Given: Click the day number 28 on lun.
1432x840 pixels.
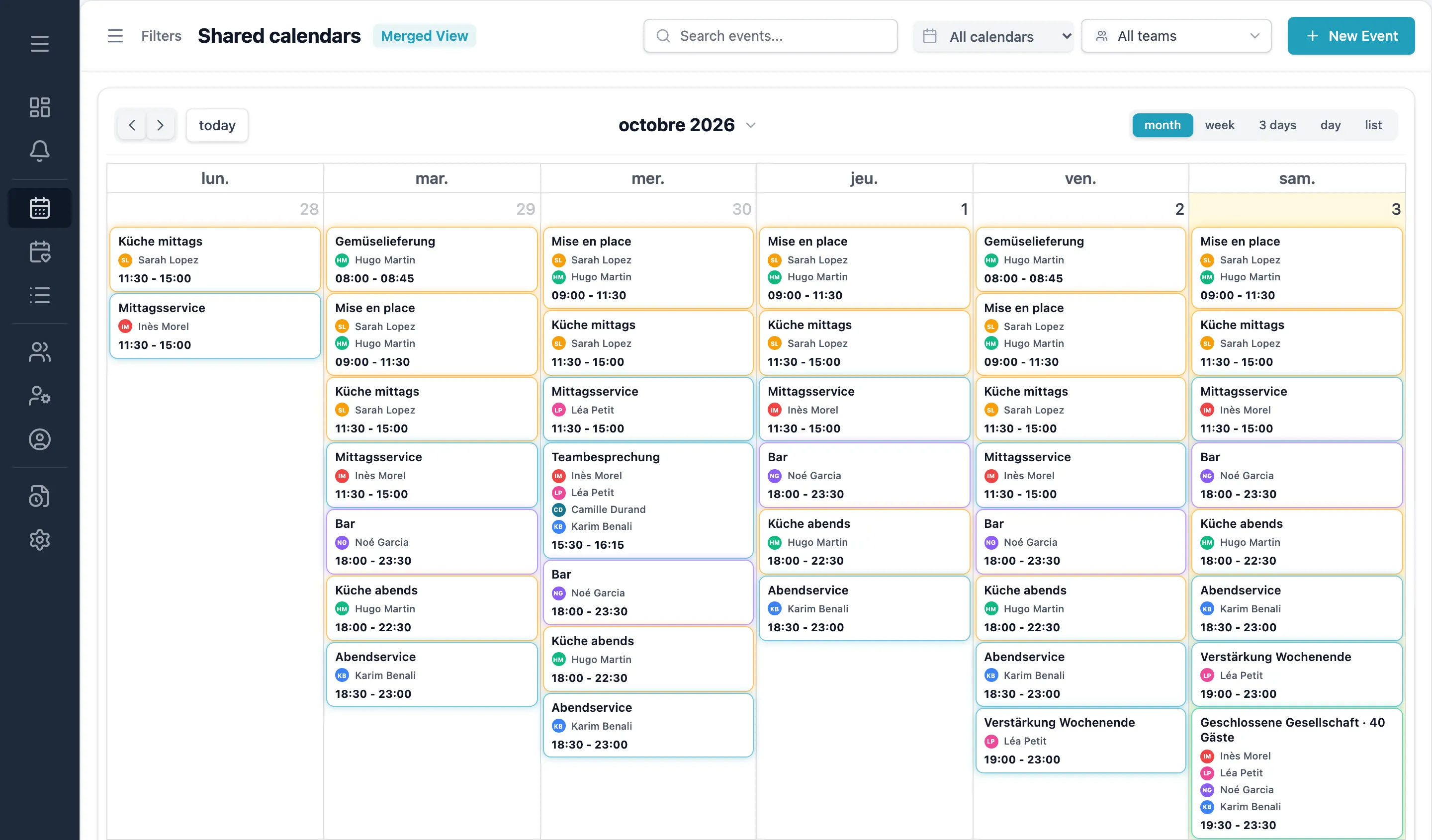Looking at the screenshot, I should tap(309, 209).
